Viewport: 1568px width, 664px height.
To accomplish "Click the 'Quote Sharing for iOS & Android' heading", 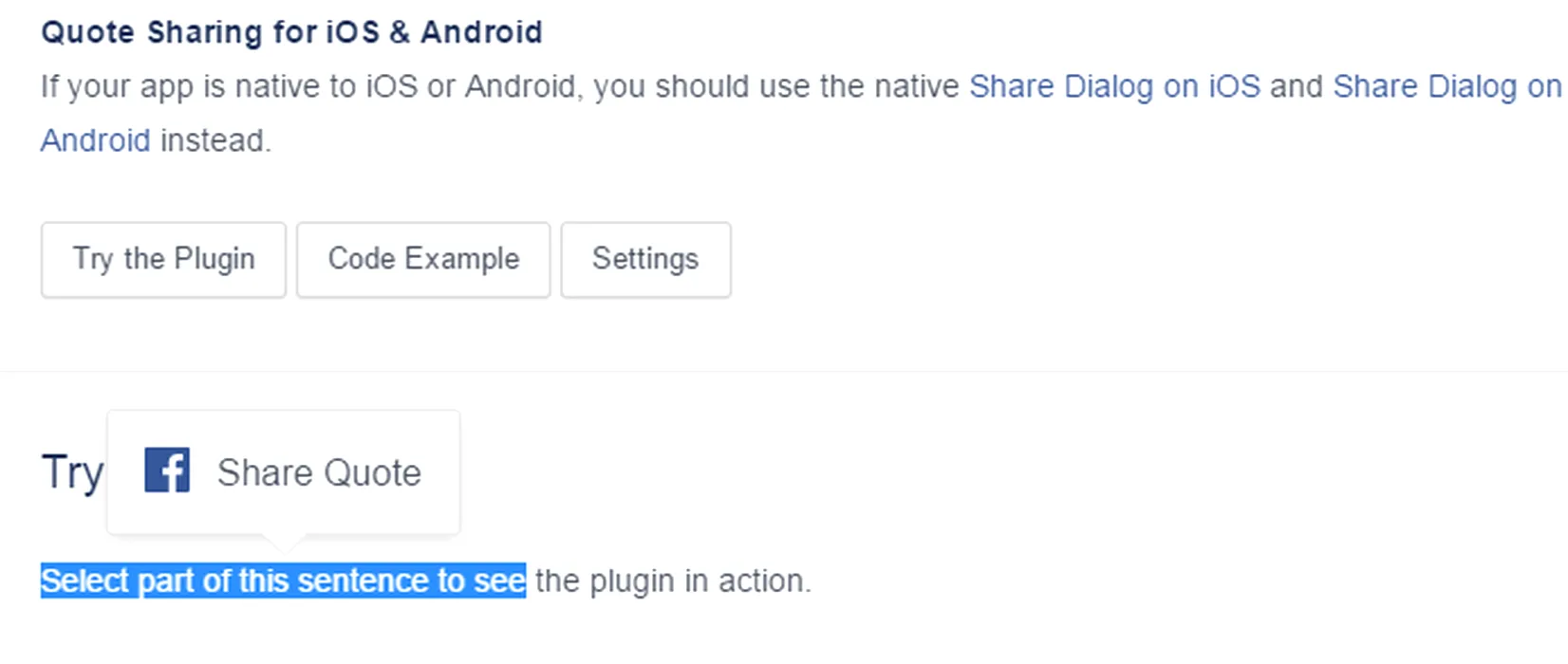I will coord(291,32).
